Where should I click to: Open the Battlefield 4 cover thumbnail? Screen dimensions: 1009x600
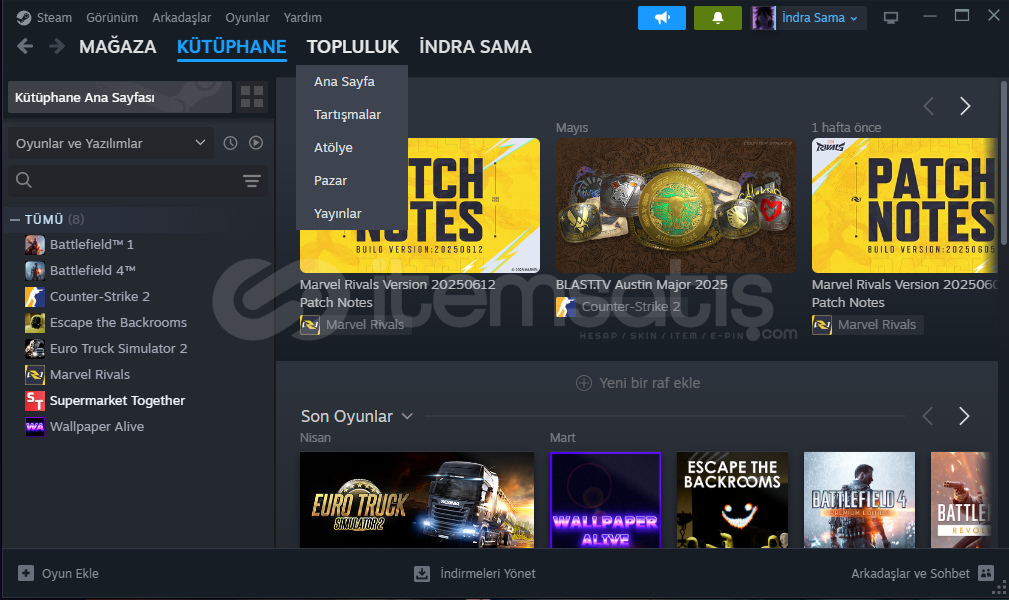859,500
